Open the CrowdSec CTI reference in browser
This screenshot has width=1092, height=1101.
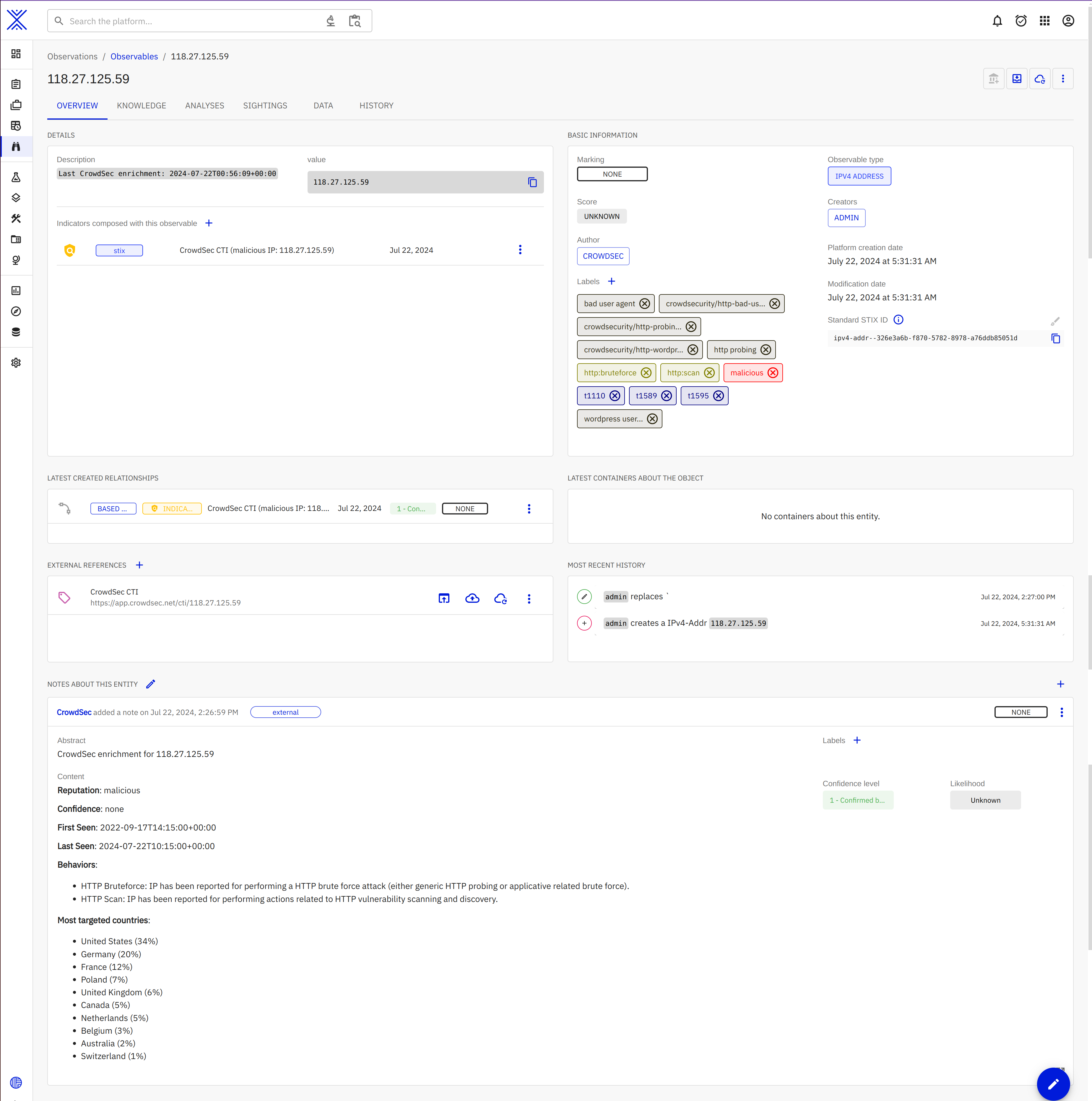pos(444,598)
